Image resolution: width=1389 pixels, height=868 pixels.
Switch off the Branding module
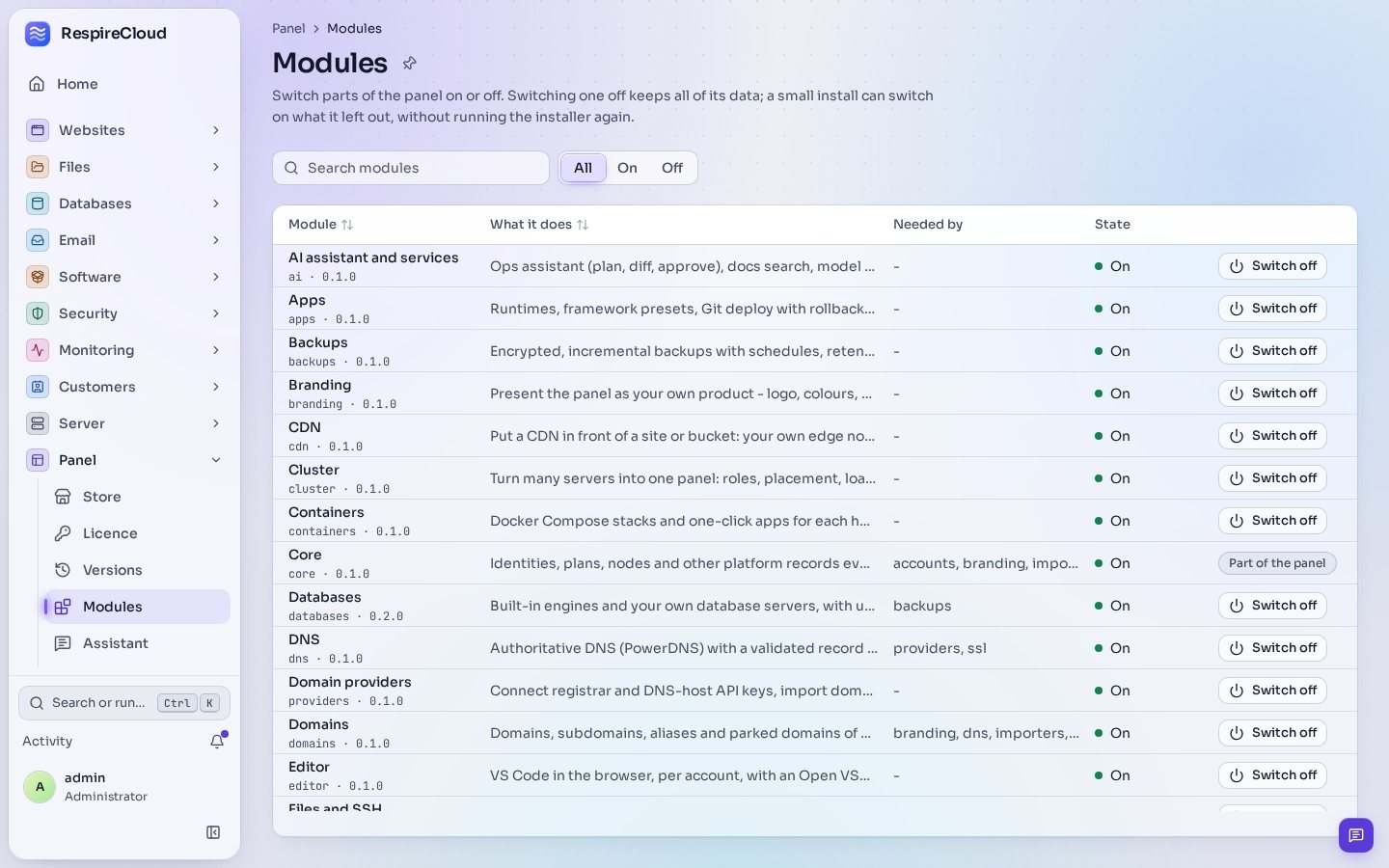1272,393
